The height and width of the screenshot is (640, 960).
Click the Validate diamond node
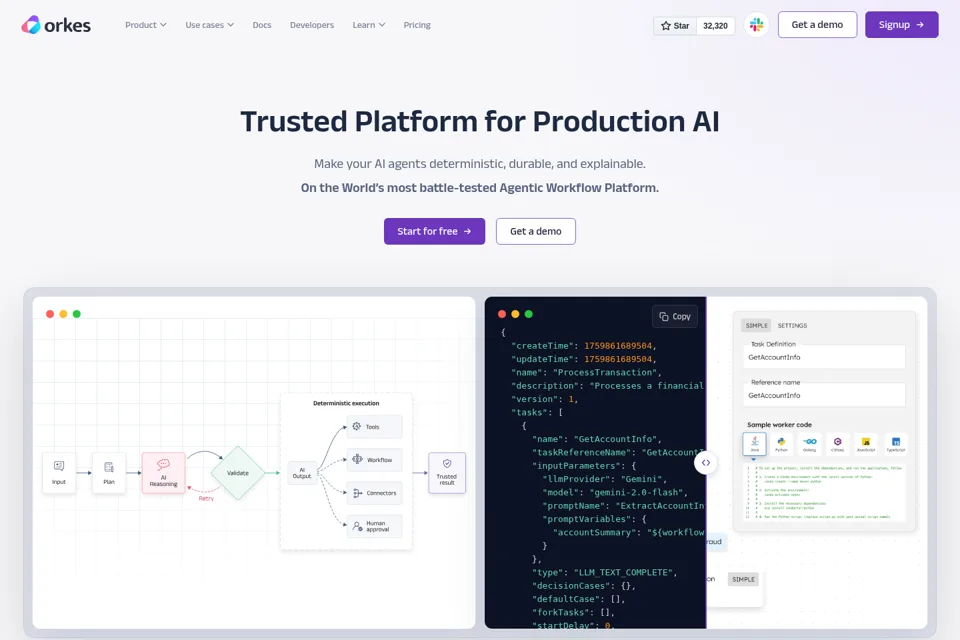(x=238, y=473)
